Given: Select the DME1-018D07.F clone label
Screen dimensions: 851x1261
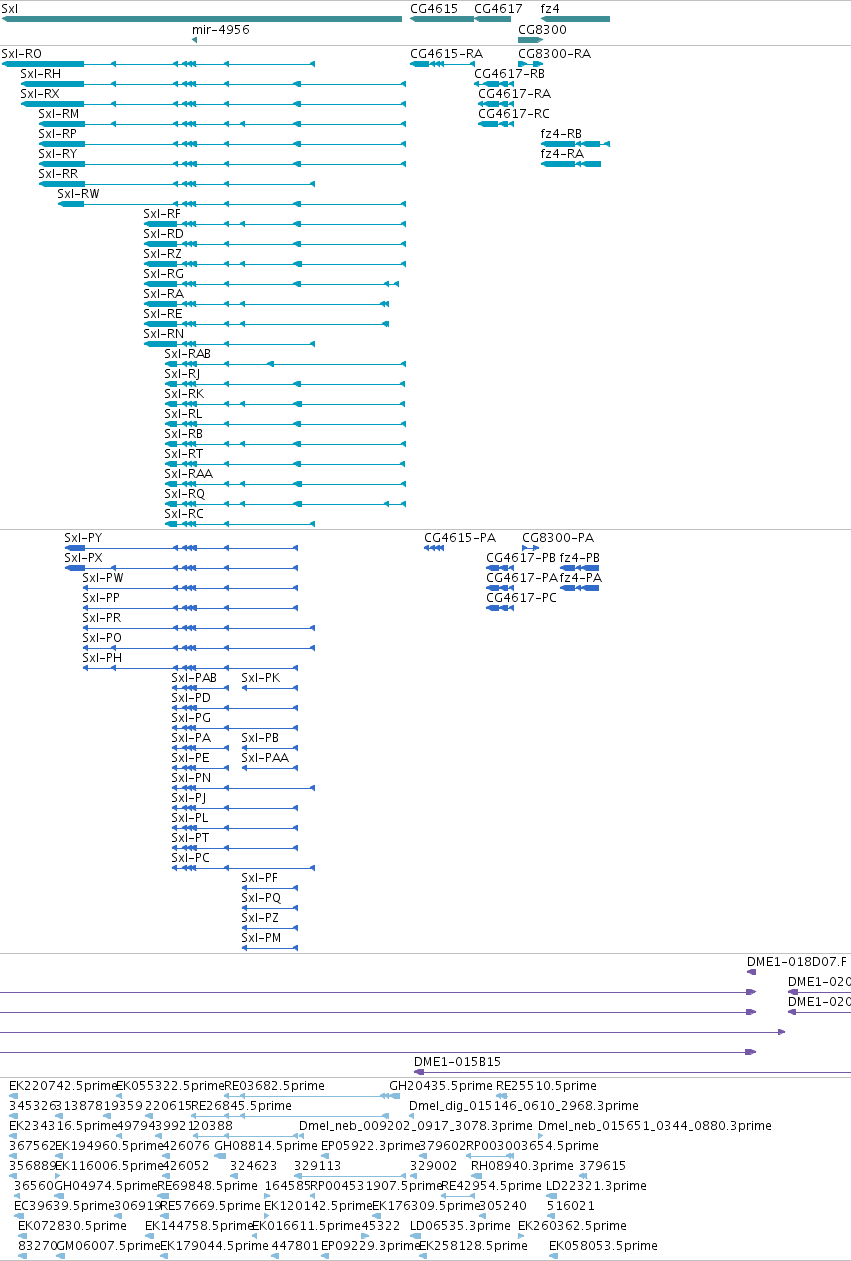Looking at the screenshot, I should click(797, 962).
